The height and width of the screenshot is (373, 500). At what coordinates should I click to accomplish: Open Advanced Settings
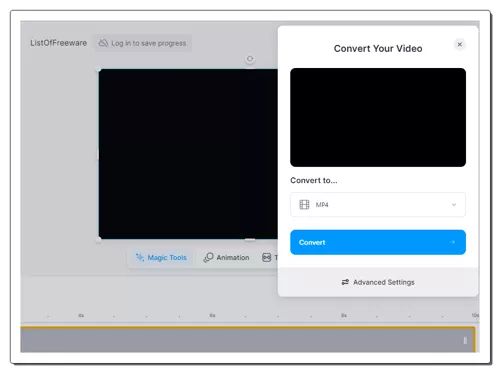(x=378, y=282)
